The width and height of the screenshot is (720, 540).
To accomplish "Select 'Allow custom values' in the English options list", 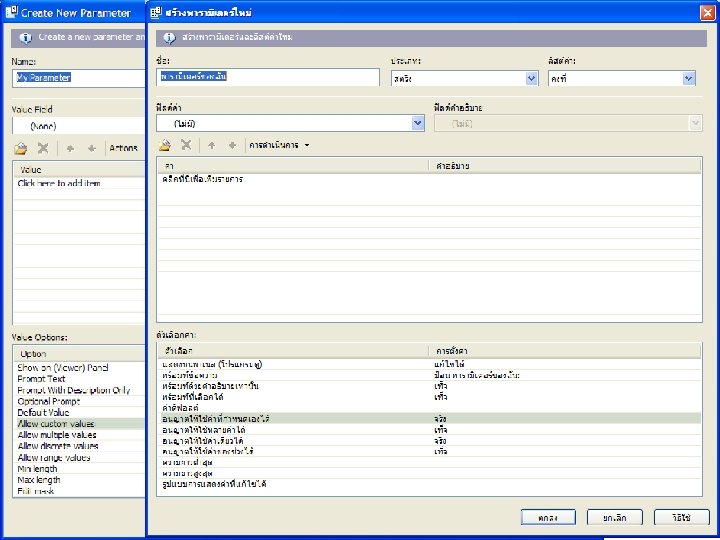I will [x=56, y=423].
